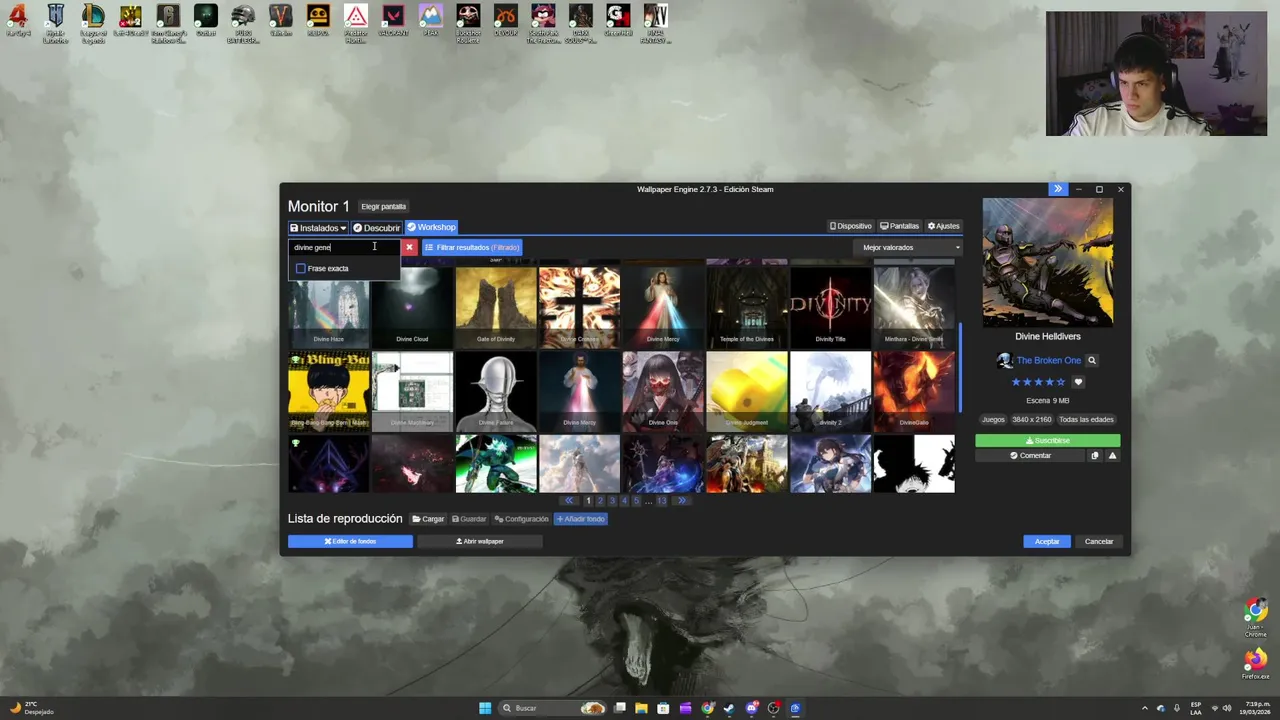Copy the wallpaper link icon next to Comentar
This screenshot has height=720, width=1280.
(x=1094, y=456)
